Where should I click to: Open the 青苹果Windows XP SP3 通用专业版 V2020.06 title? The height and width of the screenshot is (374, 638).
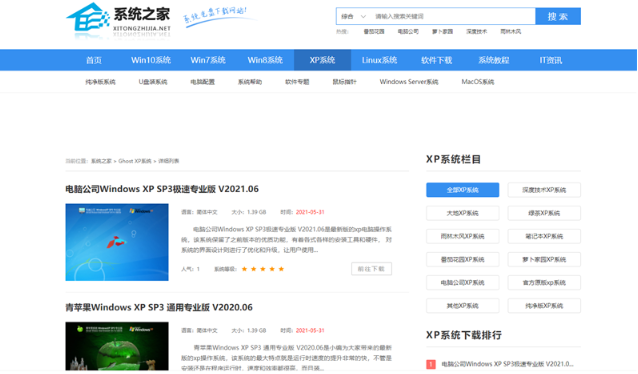159,307
